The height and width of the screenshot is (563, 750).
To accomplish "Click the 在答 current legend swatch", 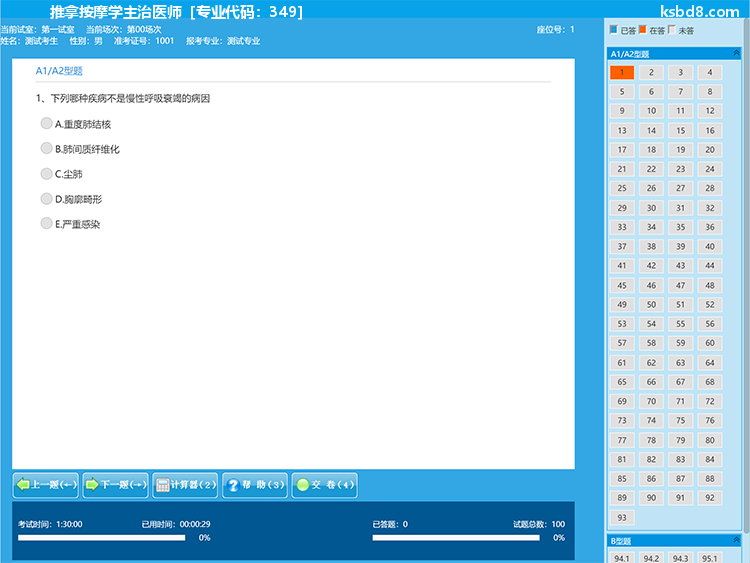I will coord(642,30).
